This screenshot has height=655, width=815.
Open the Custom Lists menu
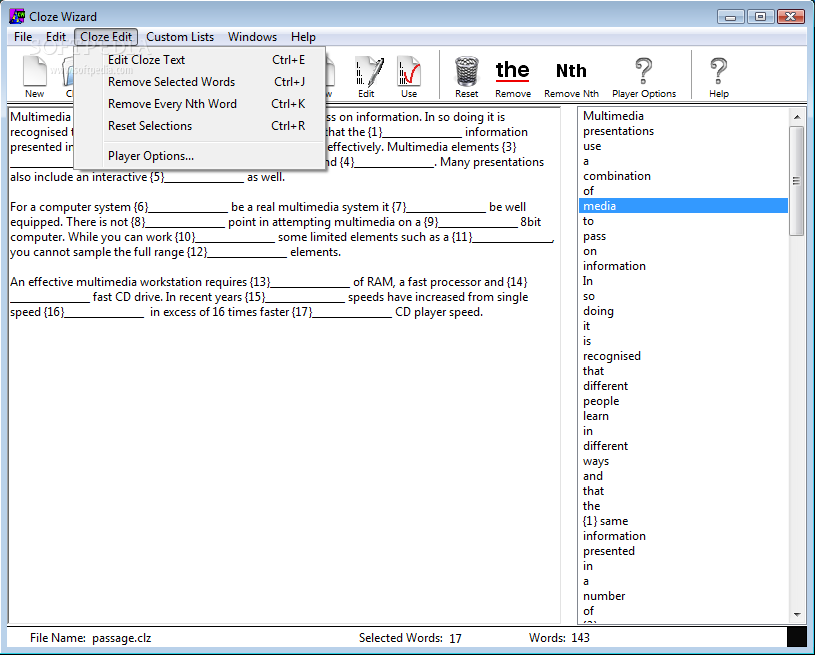[x=180, y=37]
